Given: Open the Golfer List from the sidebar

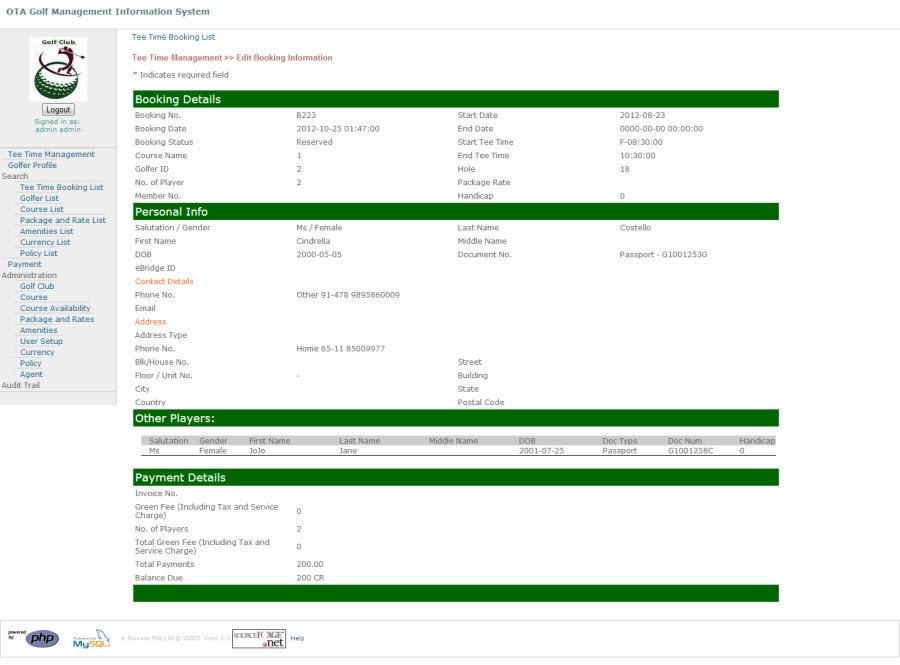Looking at the screenshot, I should (42, 197).
